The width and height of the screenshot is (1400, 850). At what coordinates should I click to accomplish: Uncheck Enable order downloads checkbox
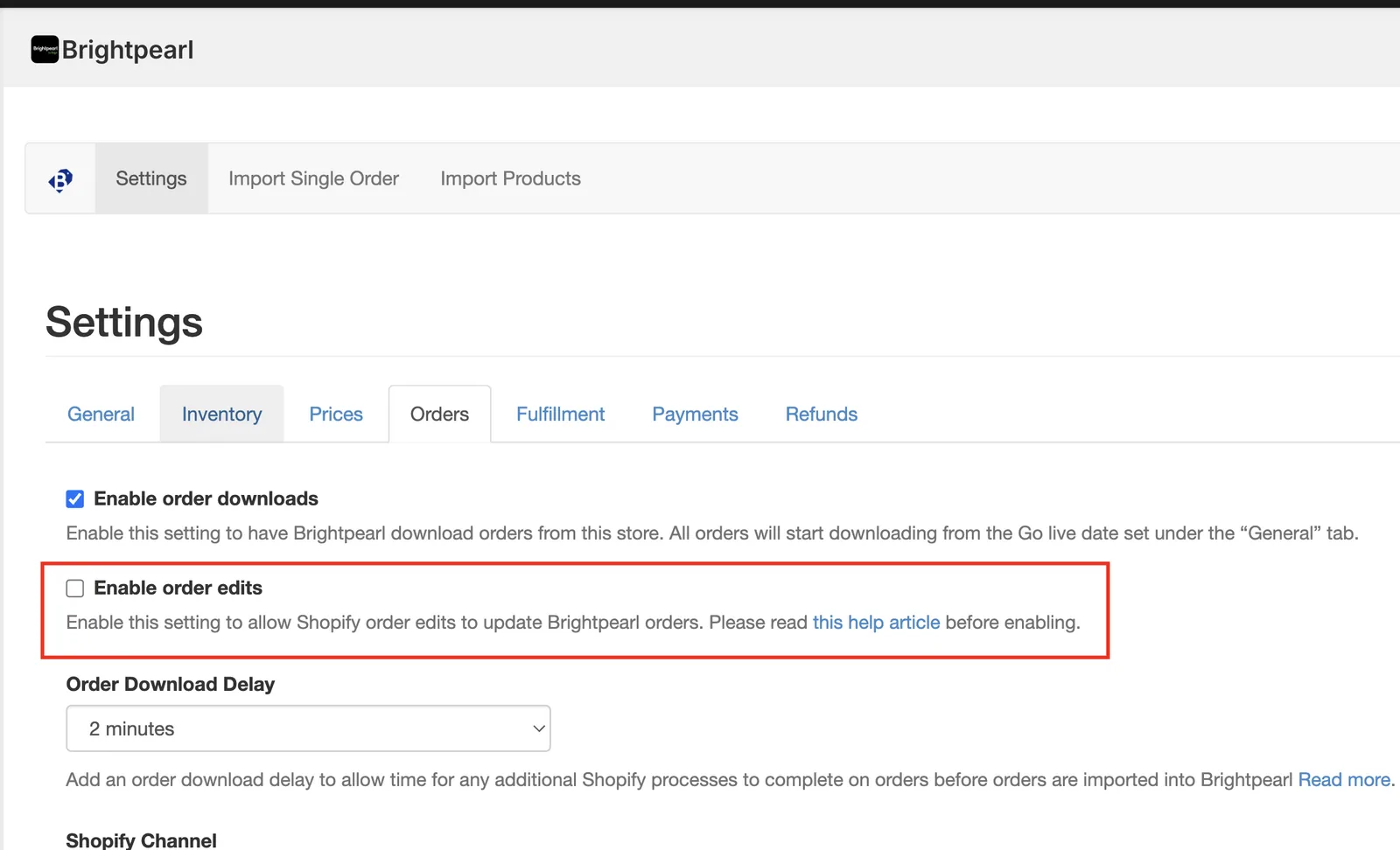pos(75,499)
